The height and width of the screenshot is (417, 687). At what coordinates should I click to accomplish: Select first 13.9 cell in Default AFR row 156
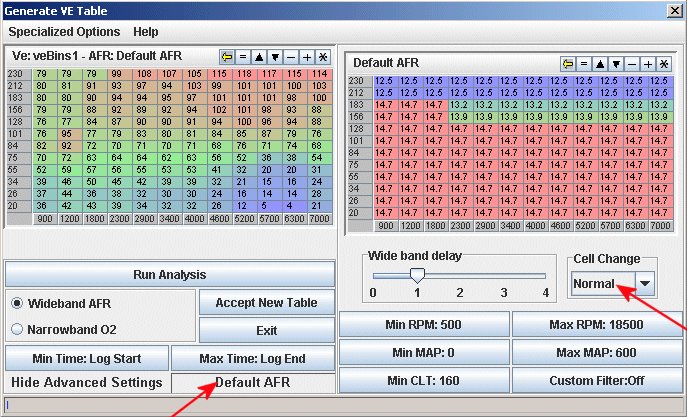(460, 117)
